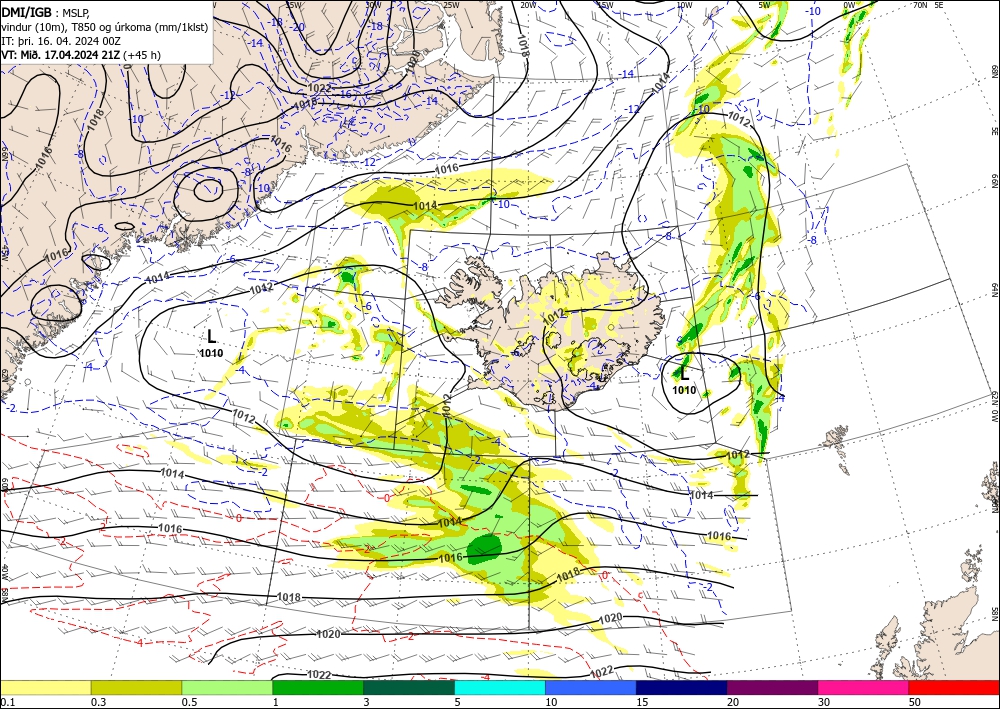Click the "10W" longitude label at the top

click(684, 5)
